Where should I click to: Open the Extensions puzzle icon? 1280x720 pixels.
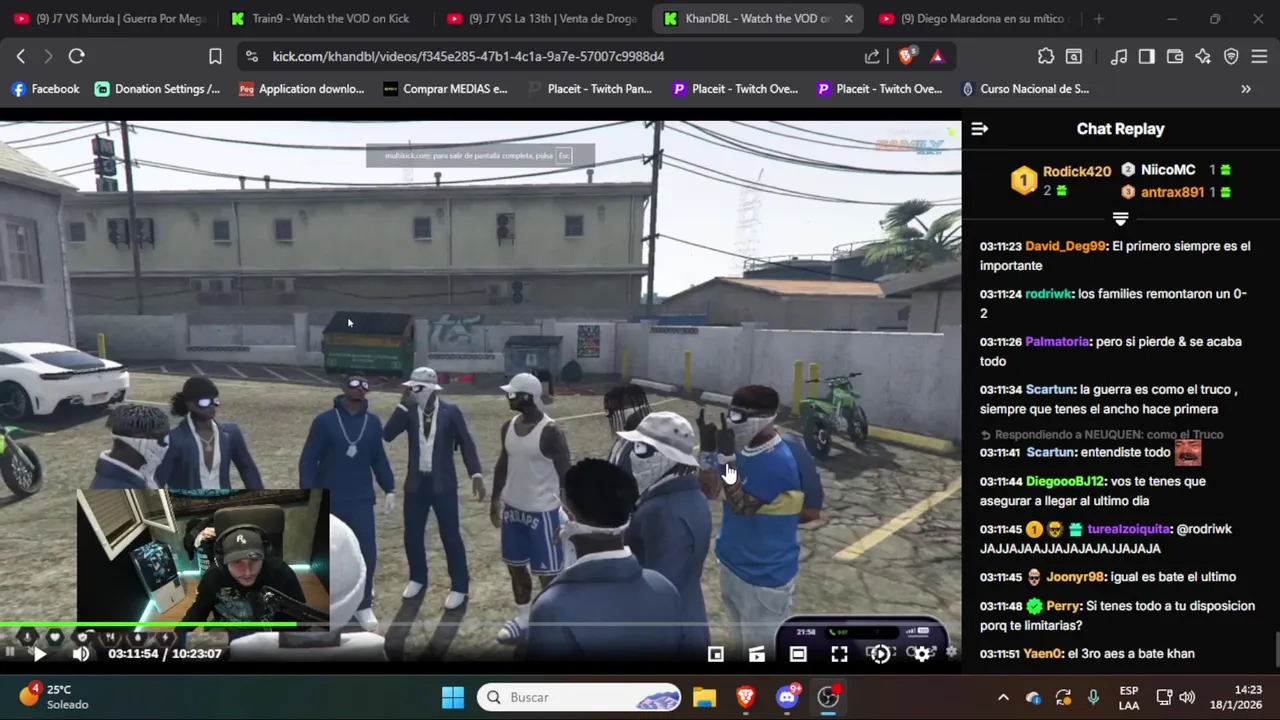coord(1045,57)
